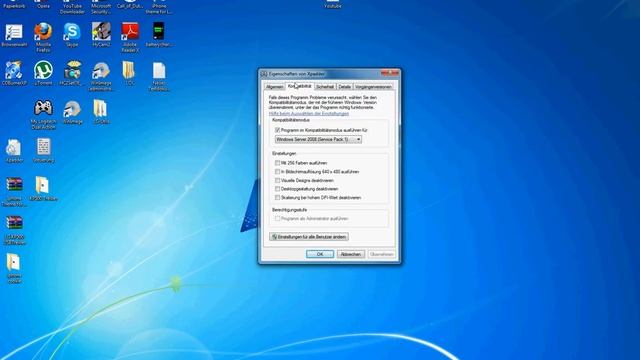Open My Logitech Dual Action gamepad icon
Viewport: 640px width, 360px height.
(x=43, y=115)
